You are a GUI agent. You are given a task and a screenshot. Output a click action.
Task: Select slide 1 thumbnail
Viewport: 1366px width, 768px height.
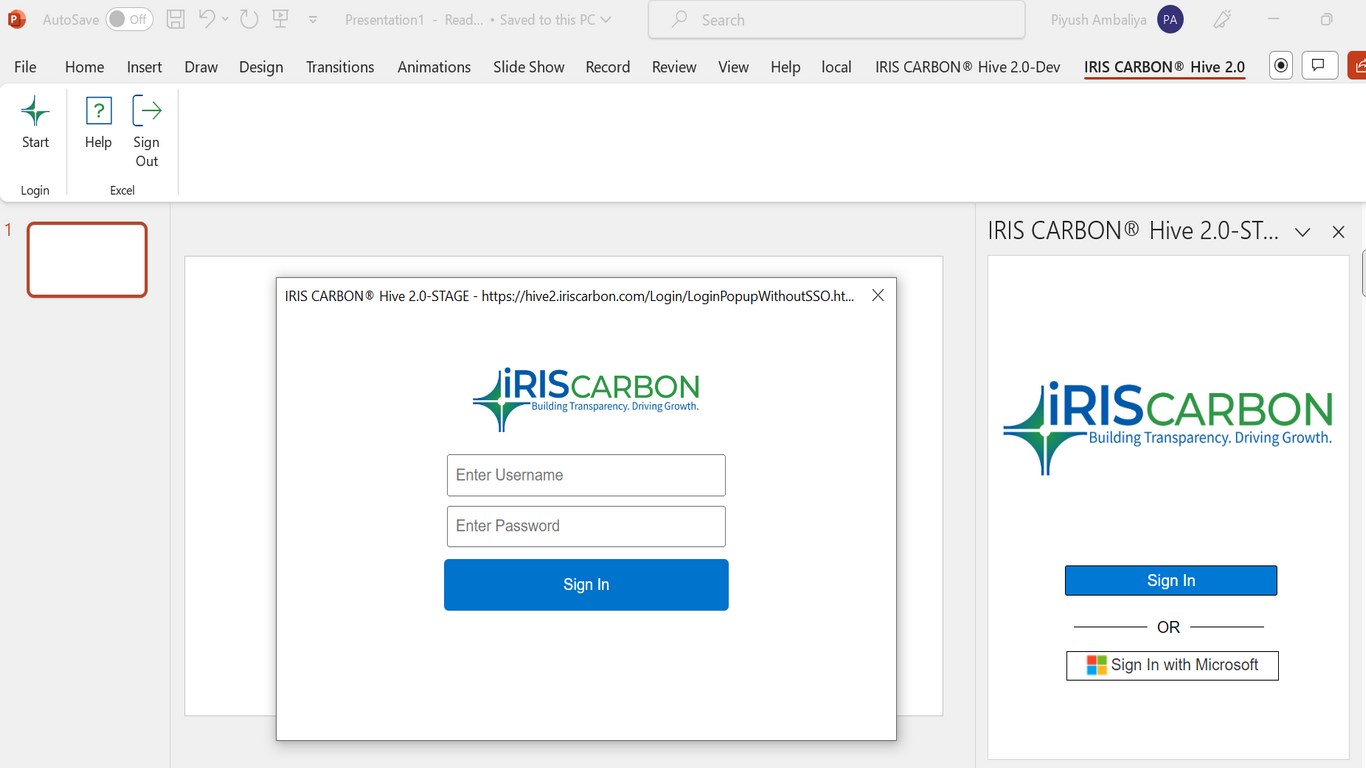[x=87, y=260]
